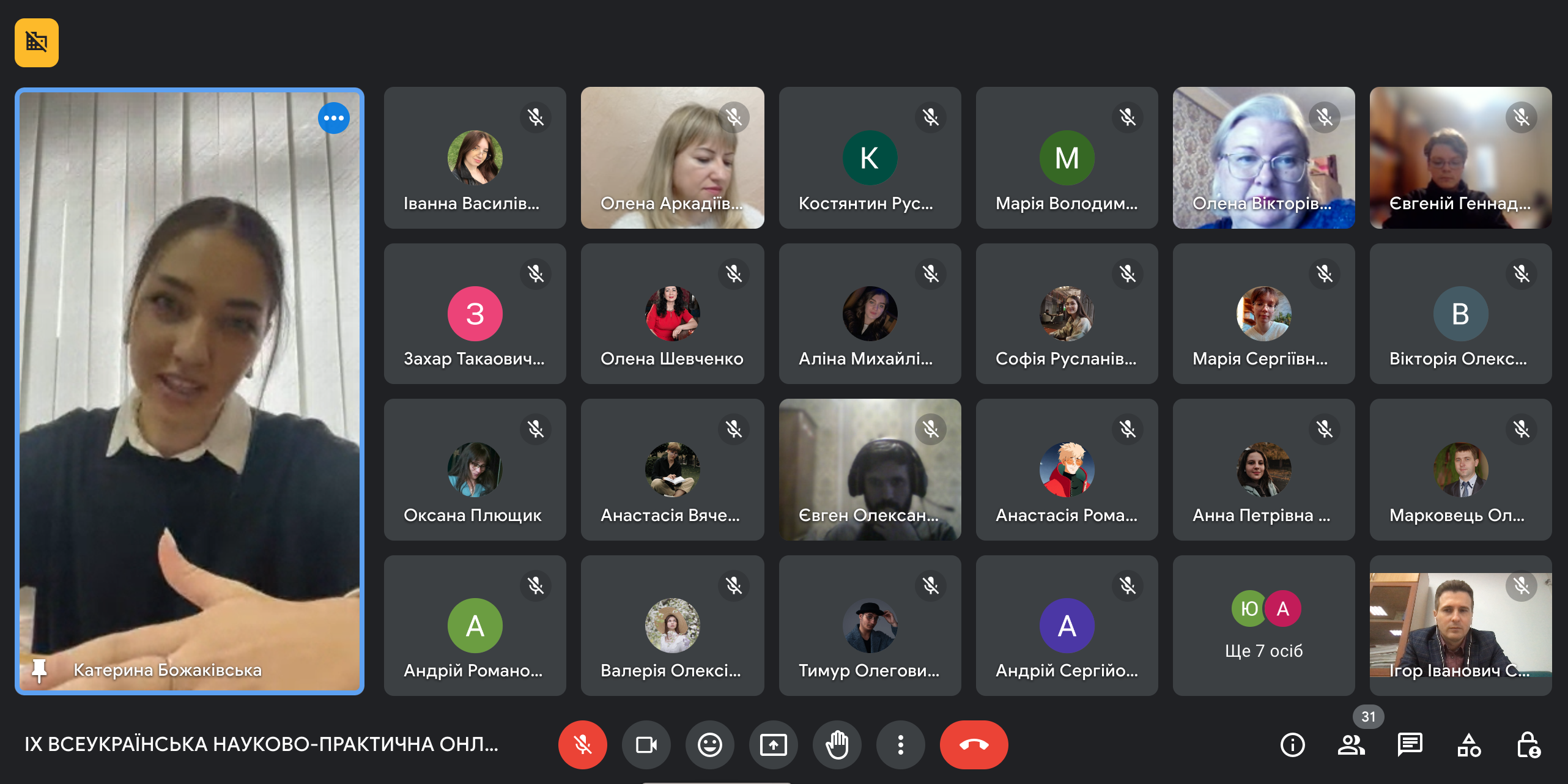This screenshot has height=784, width=1568.
Task: Select Олена Аркадіїв... video tile
Action: 672,158
